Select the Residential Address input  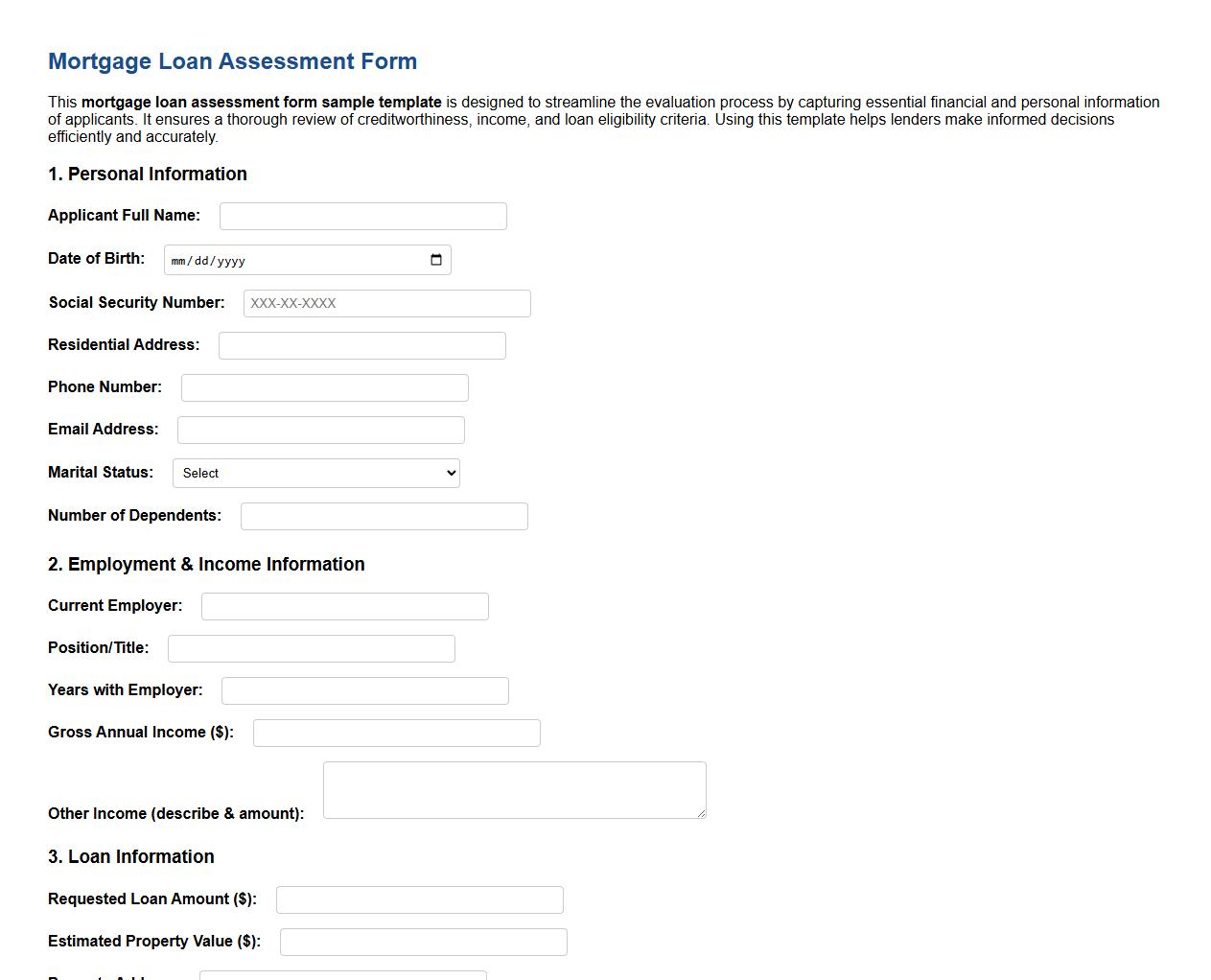[x=361, y=345]
